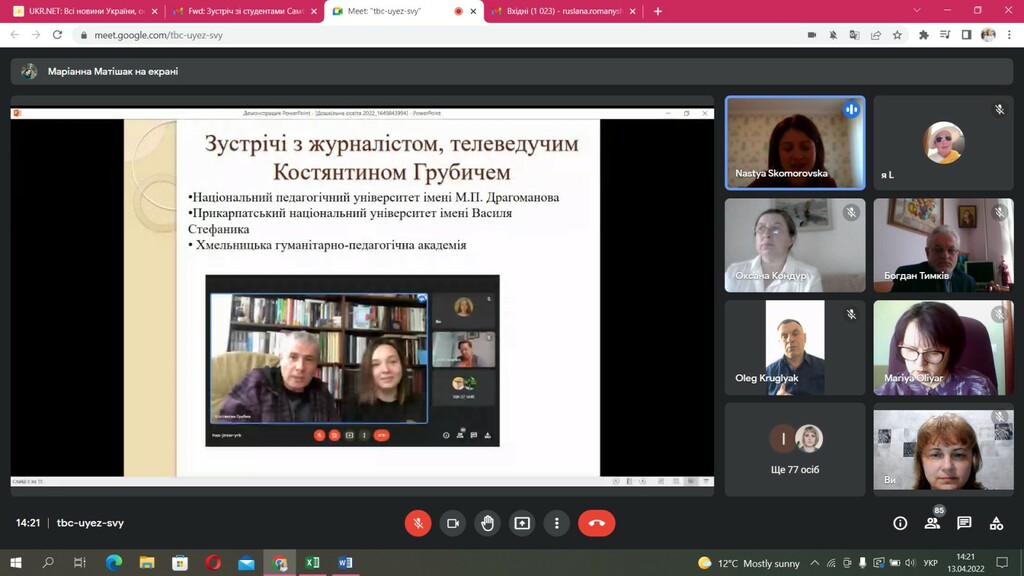Viewport: 1024px width, 576px height.
Task: Toggle the camera button in Meet
Action: (x=452, y=523)
